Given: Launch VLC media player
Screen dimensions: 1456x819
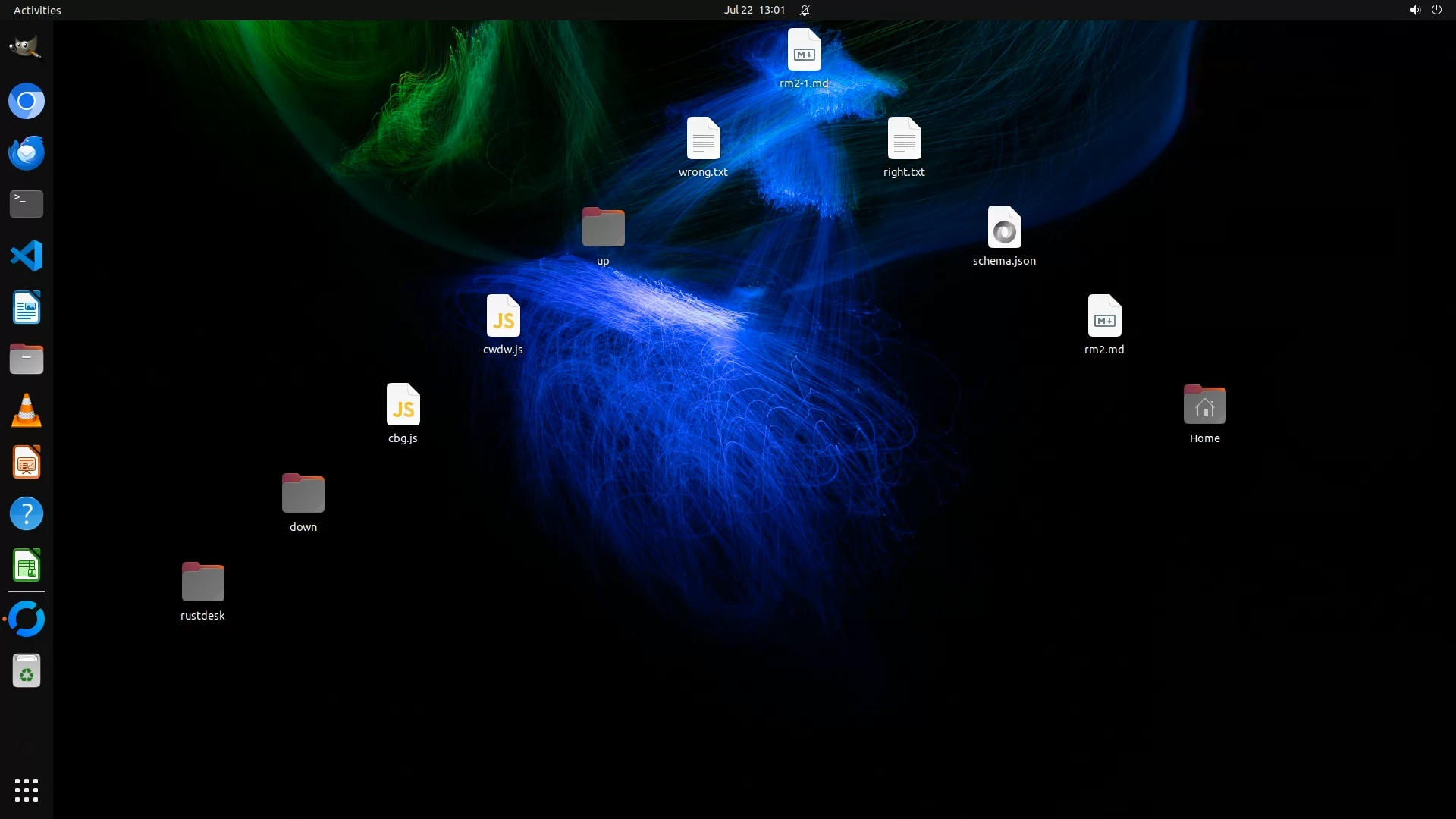Looking at the screenshot, I should [26, 410].
